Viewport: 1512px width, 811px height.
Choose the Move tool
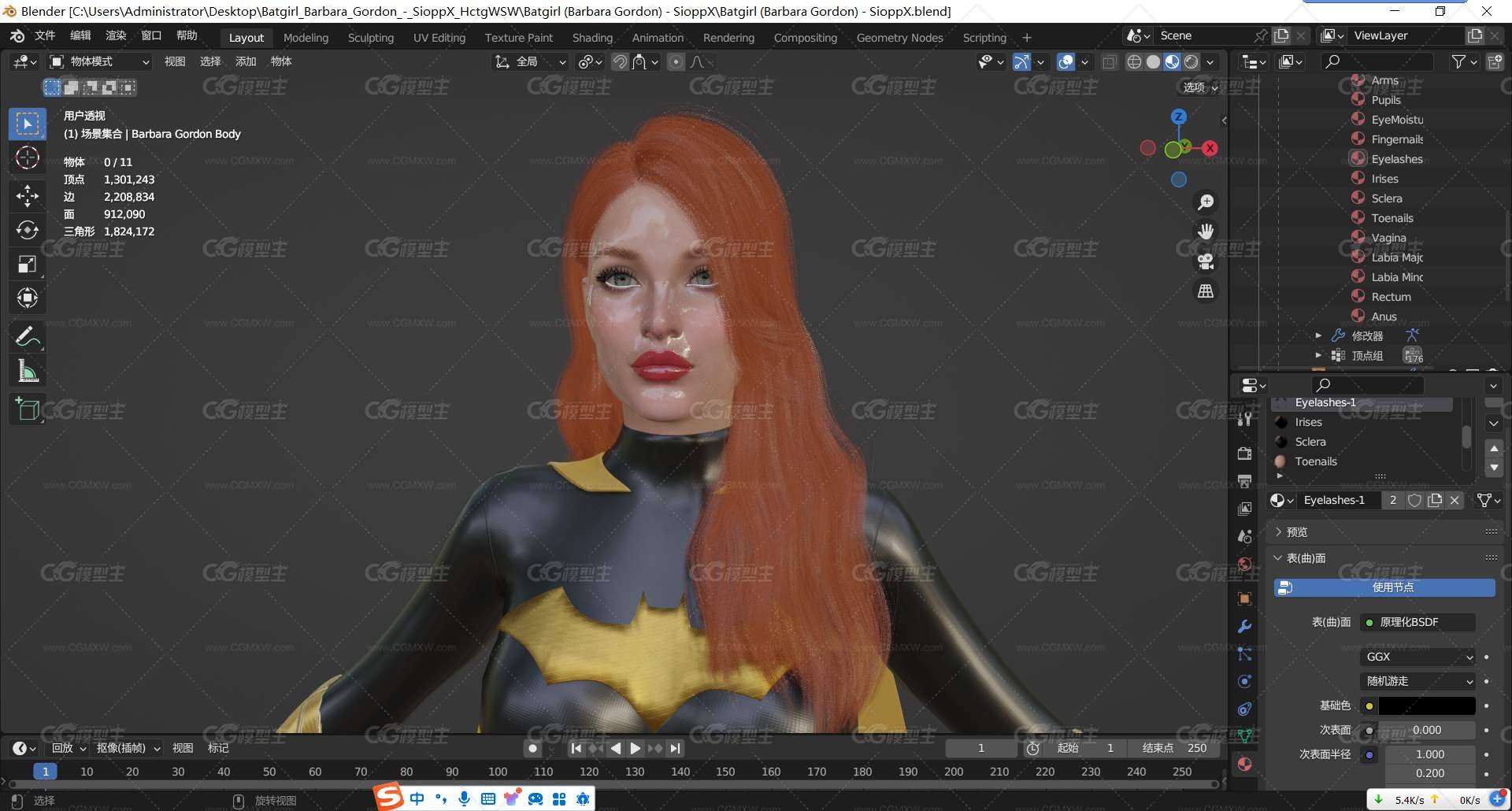click(28, 195)
